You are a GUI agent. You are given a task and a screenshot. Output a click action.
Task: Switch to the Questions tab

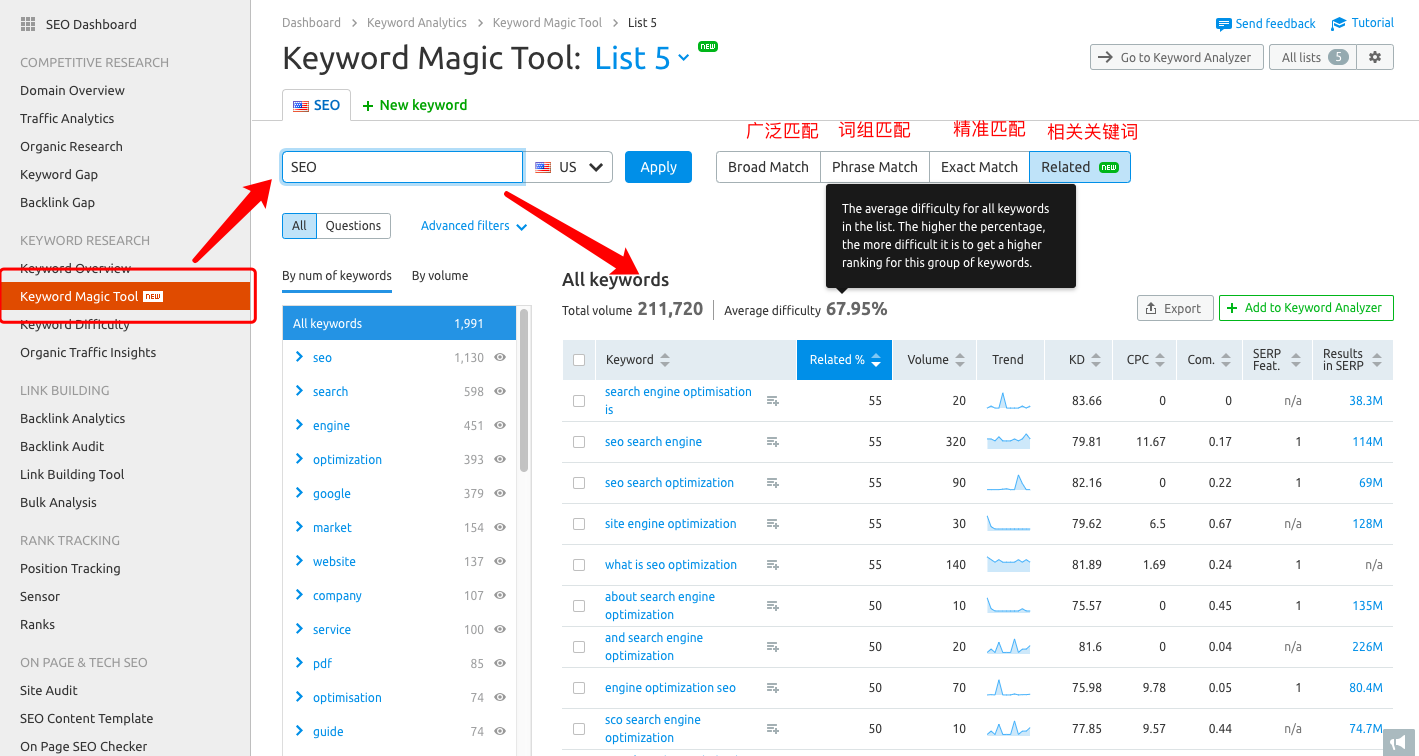click(355, 225)
